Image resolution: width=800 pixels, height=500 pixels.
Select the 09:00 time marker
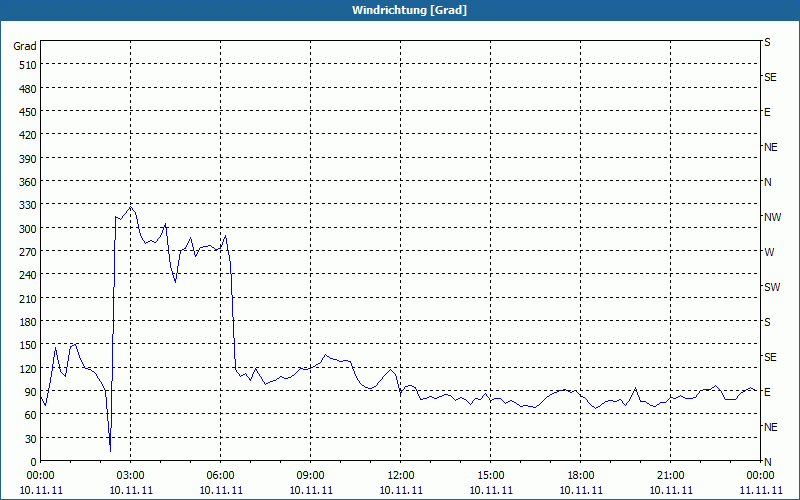(310, 475)
